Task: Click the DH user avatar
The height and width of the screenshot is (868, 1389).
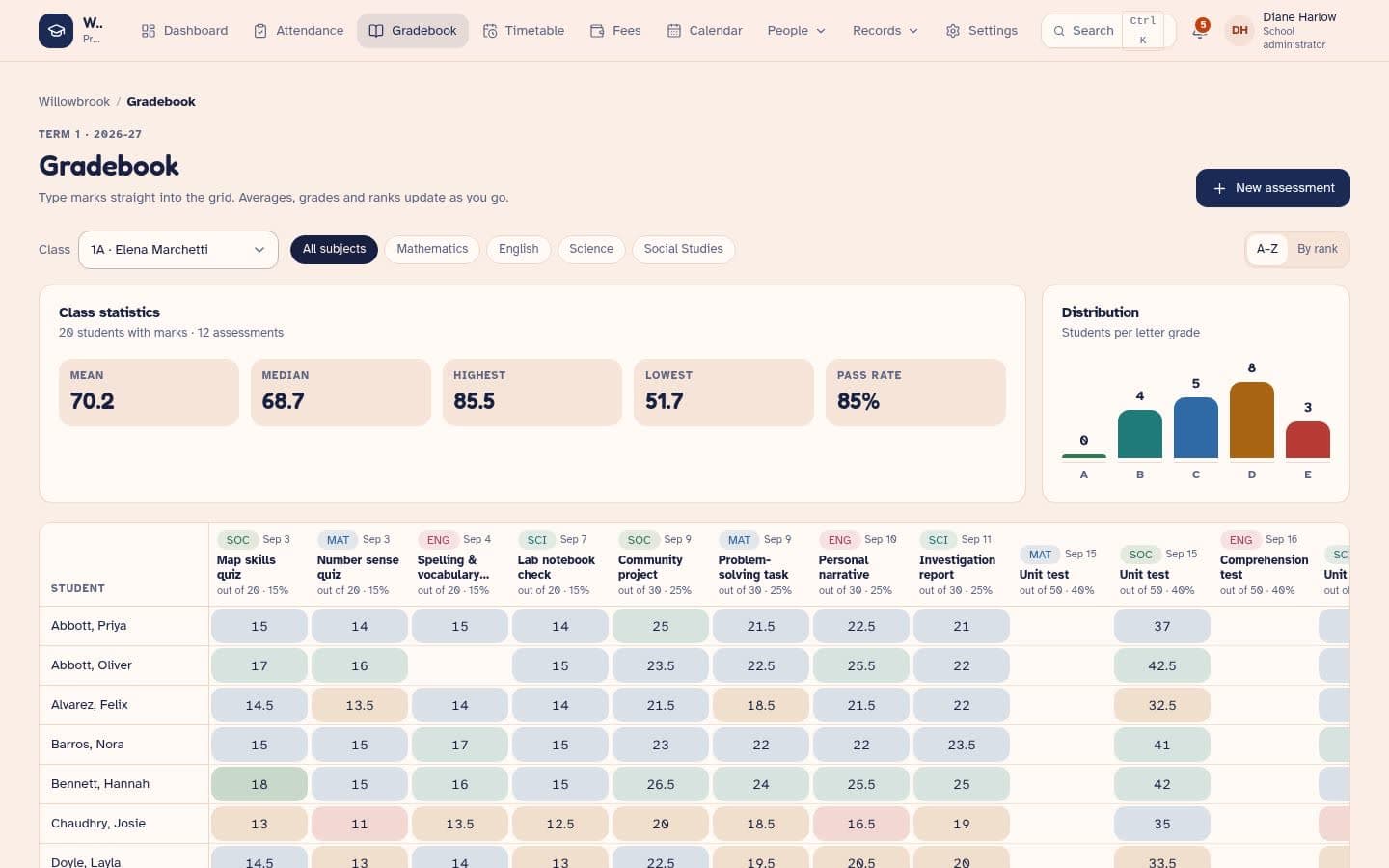Action: pos(1239,31)
